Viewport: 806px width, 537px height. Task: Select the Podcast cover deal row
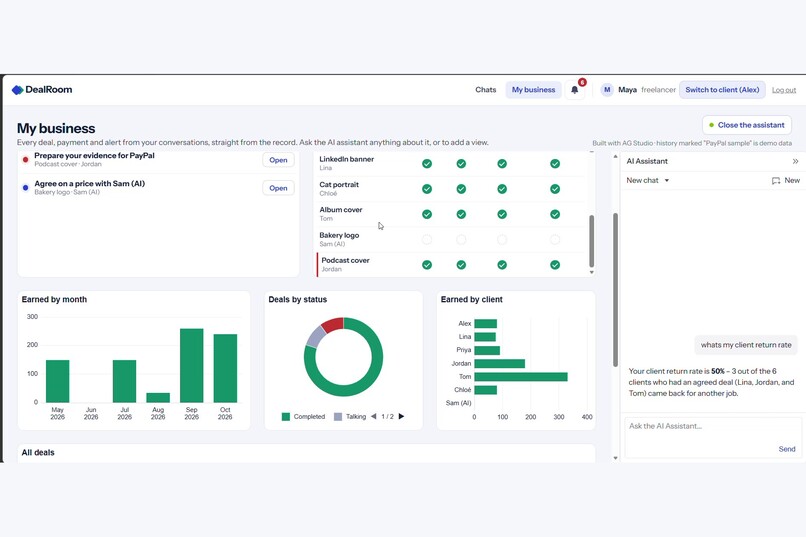[452, 265]
